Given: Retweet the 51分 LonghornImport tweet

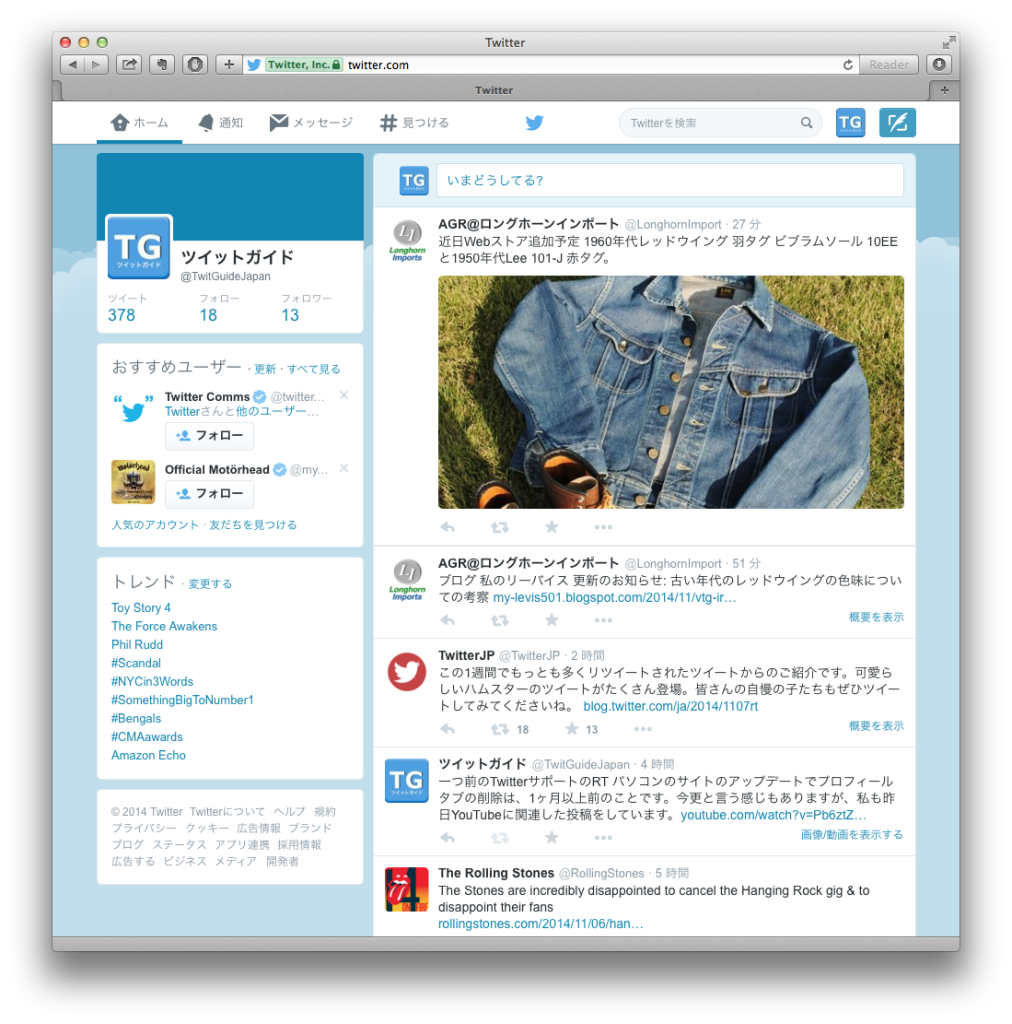Looking at the screenshot, I should (x=499, y=620).
